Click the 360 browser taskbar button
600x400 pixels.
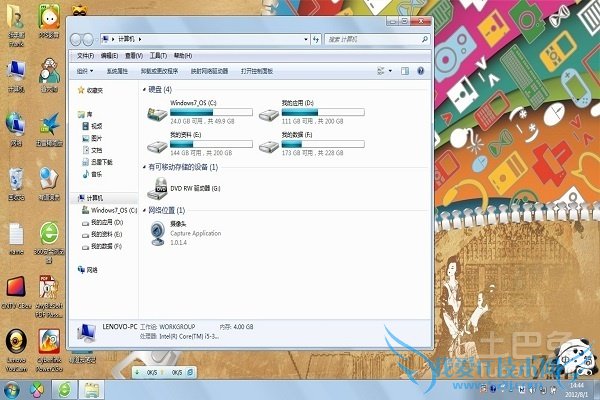point(65,390)
